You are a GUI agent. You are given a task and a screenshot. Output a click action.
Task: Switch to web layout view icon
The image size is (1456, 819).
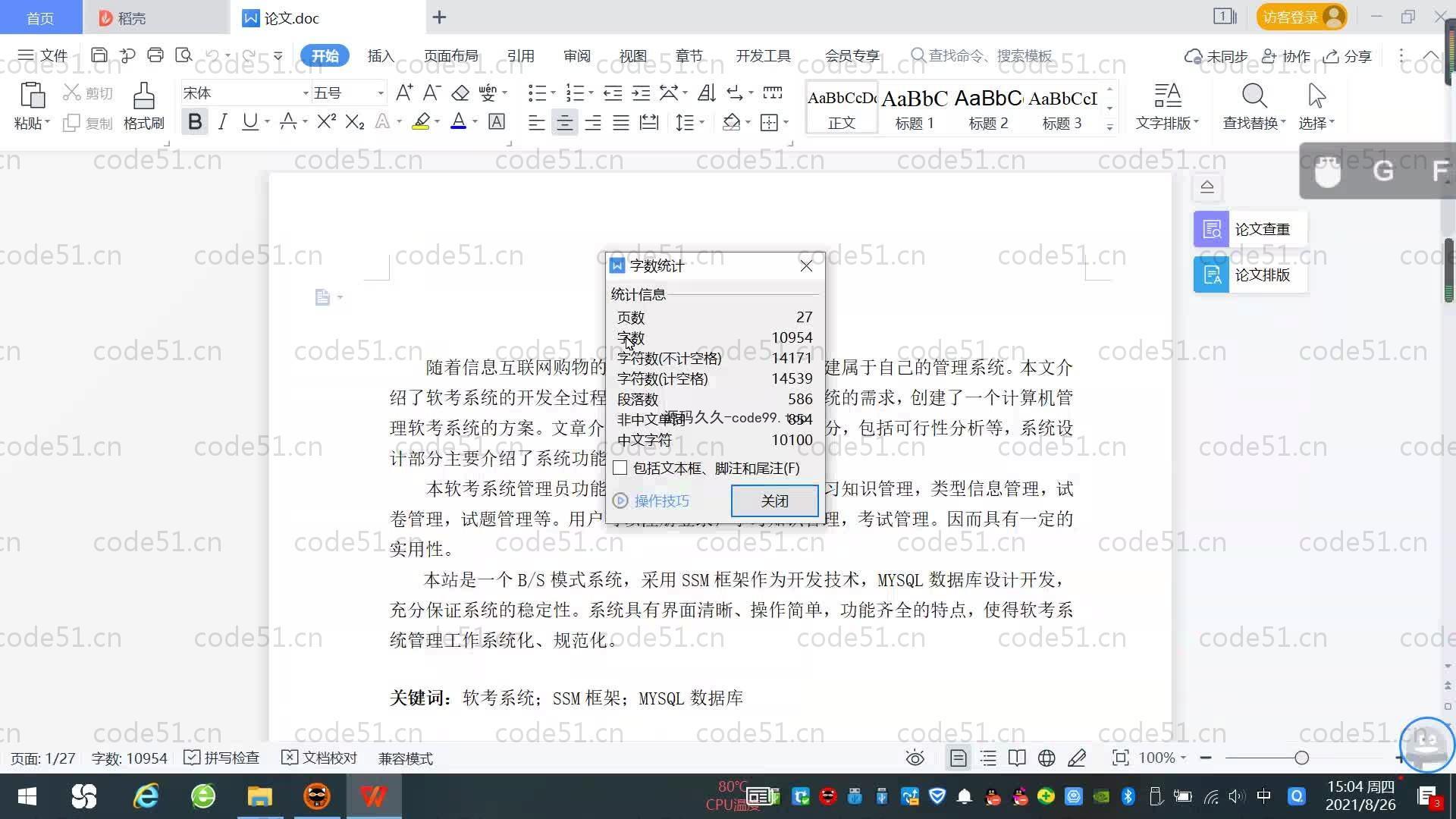point(1046,758)
